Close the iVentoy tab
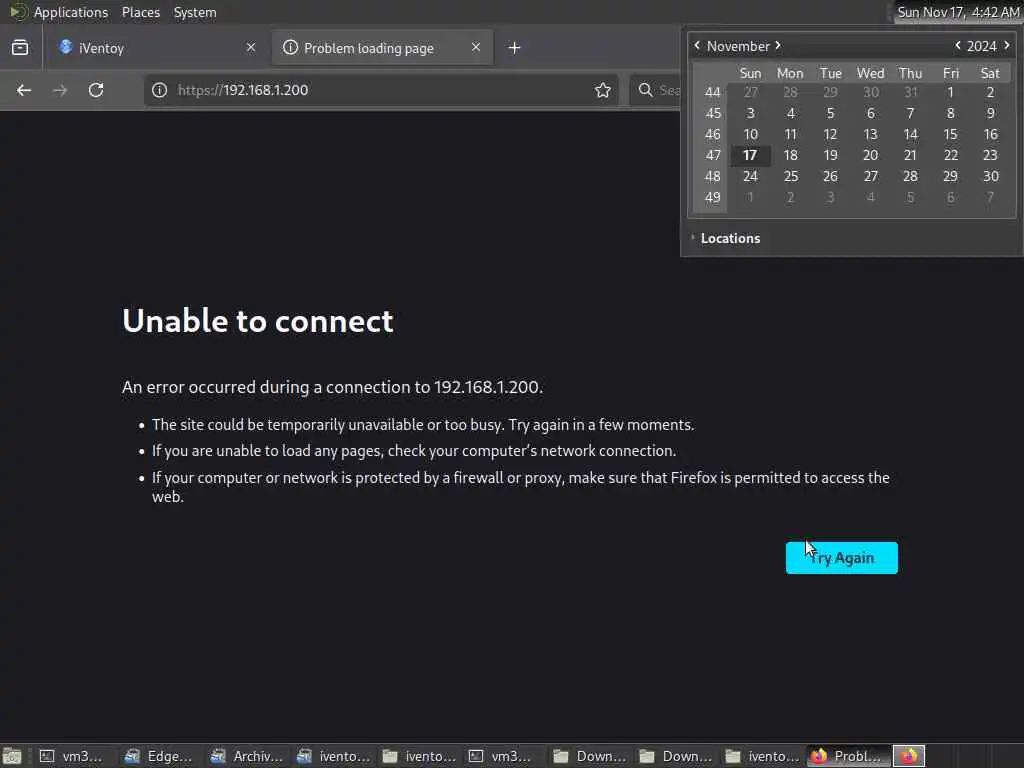 tap(251, 47)
